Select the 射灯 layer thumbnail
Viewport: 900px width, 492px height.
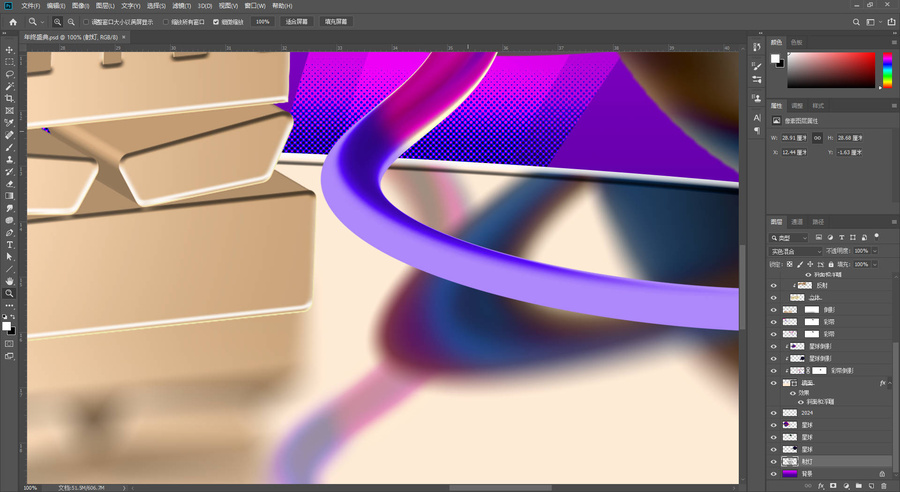[790, 462]
